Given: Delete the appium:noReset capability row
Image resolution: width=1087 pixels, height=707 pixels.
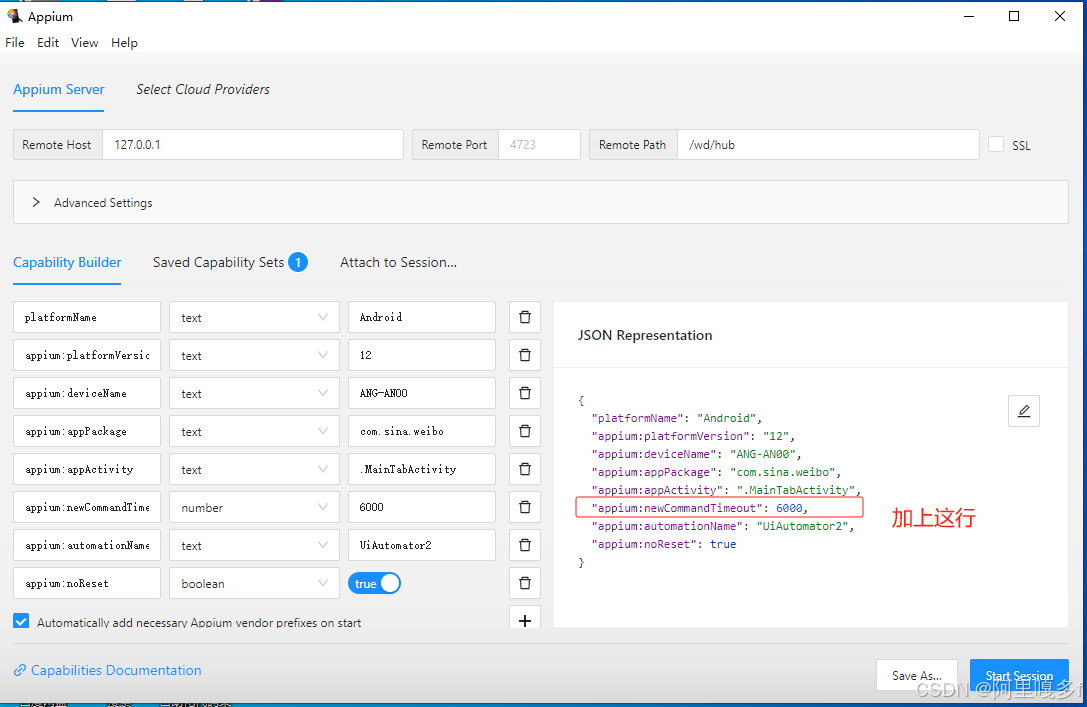Looking at the screenshot, I should 525,584.
